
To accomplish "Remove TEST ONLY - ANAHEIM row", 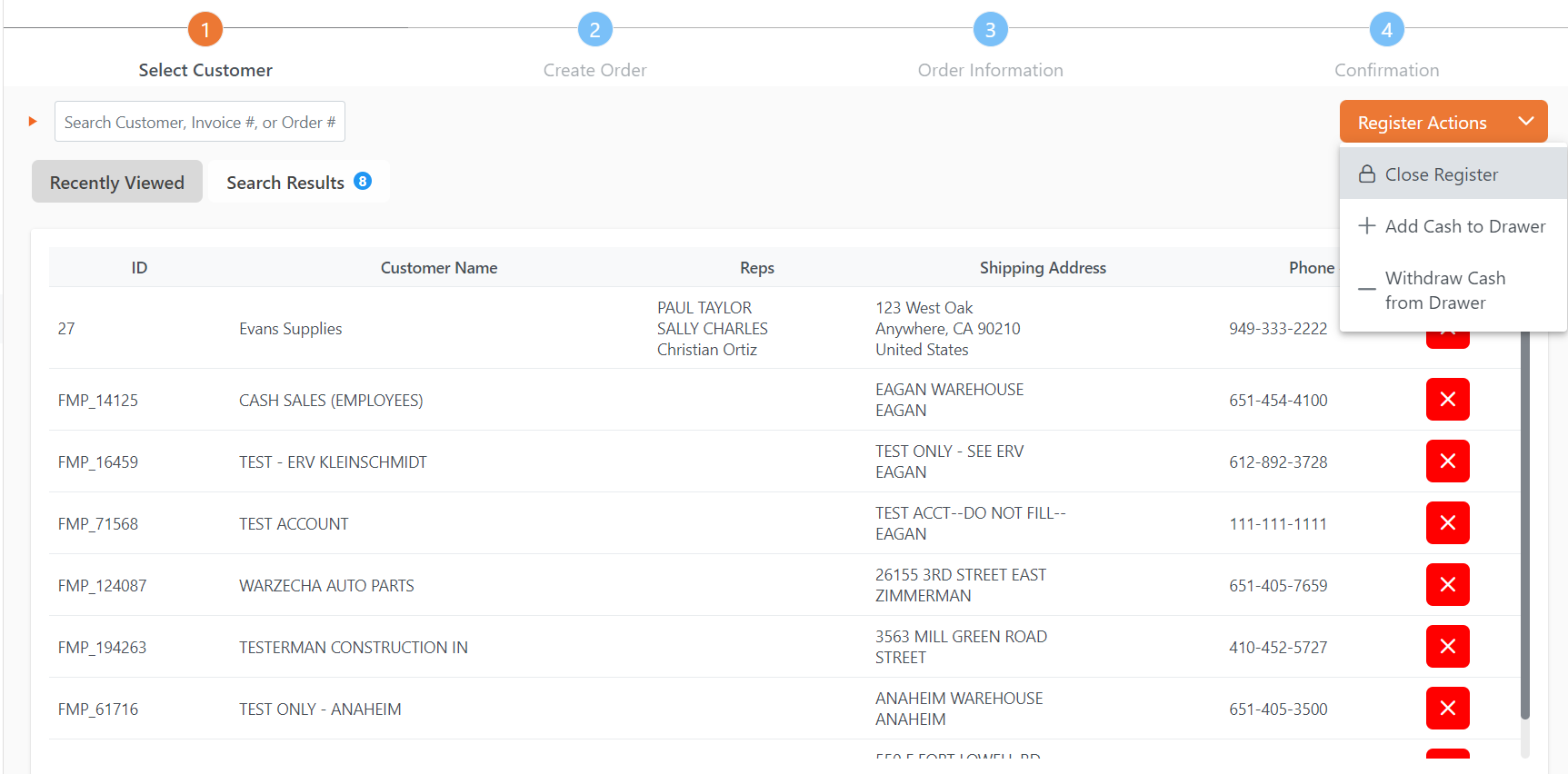I will click(1447, 709).
